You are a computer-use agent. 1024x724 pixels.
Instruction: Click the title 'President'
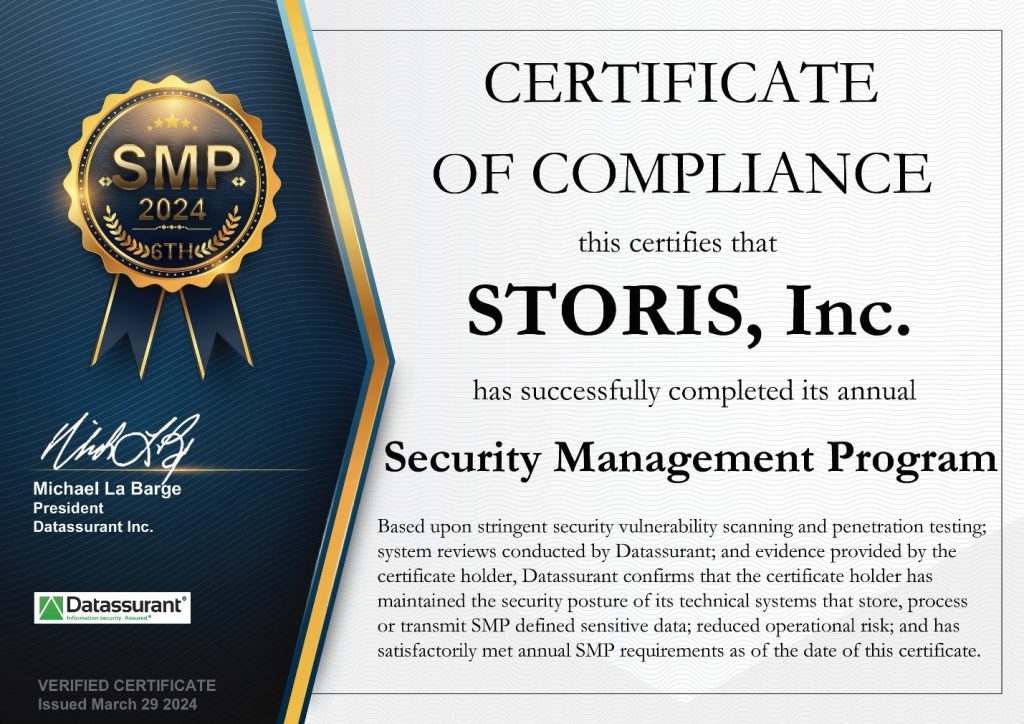(69, 508)
